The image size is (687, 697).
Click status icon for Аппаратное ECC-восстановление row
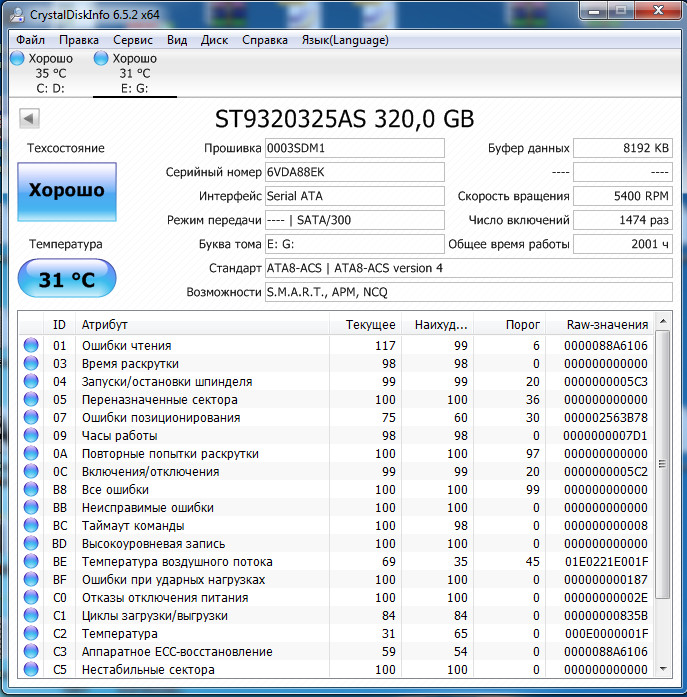pyautogui.click(x=31, y=651)
